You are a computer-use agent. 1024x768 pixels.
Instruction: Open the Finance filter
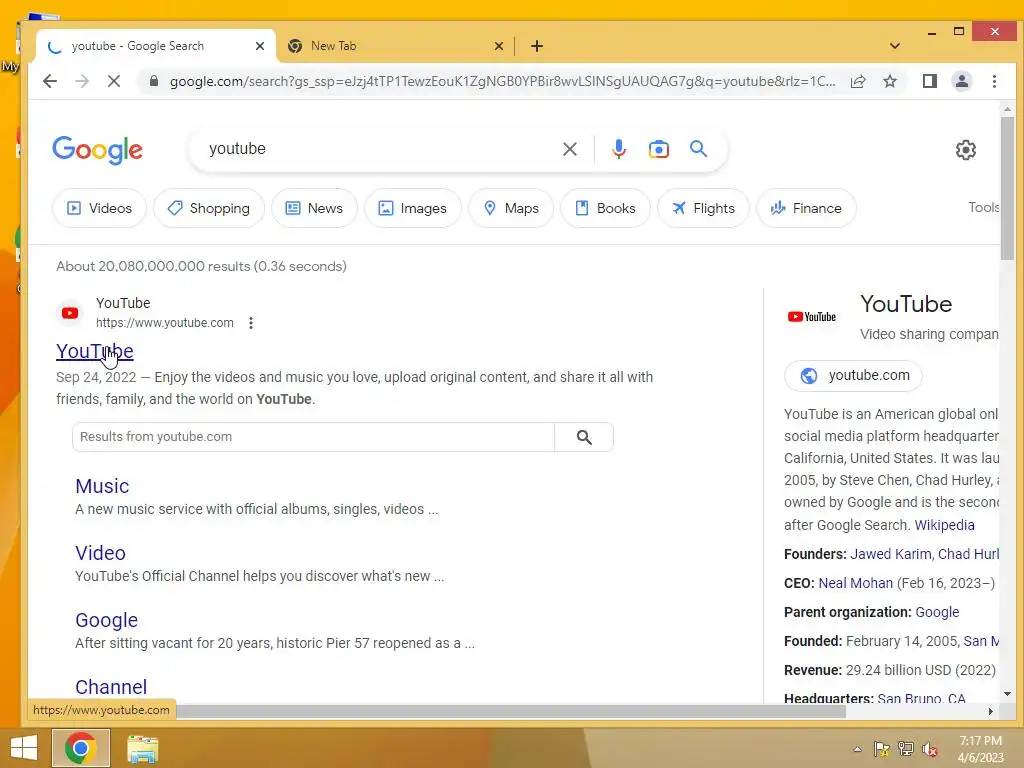tap(806, 208)
